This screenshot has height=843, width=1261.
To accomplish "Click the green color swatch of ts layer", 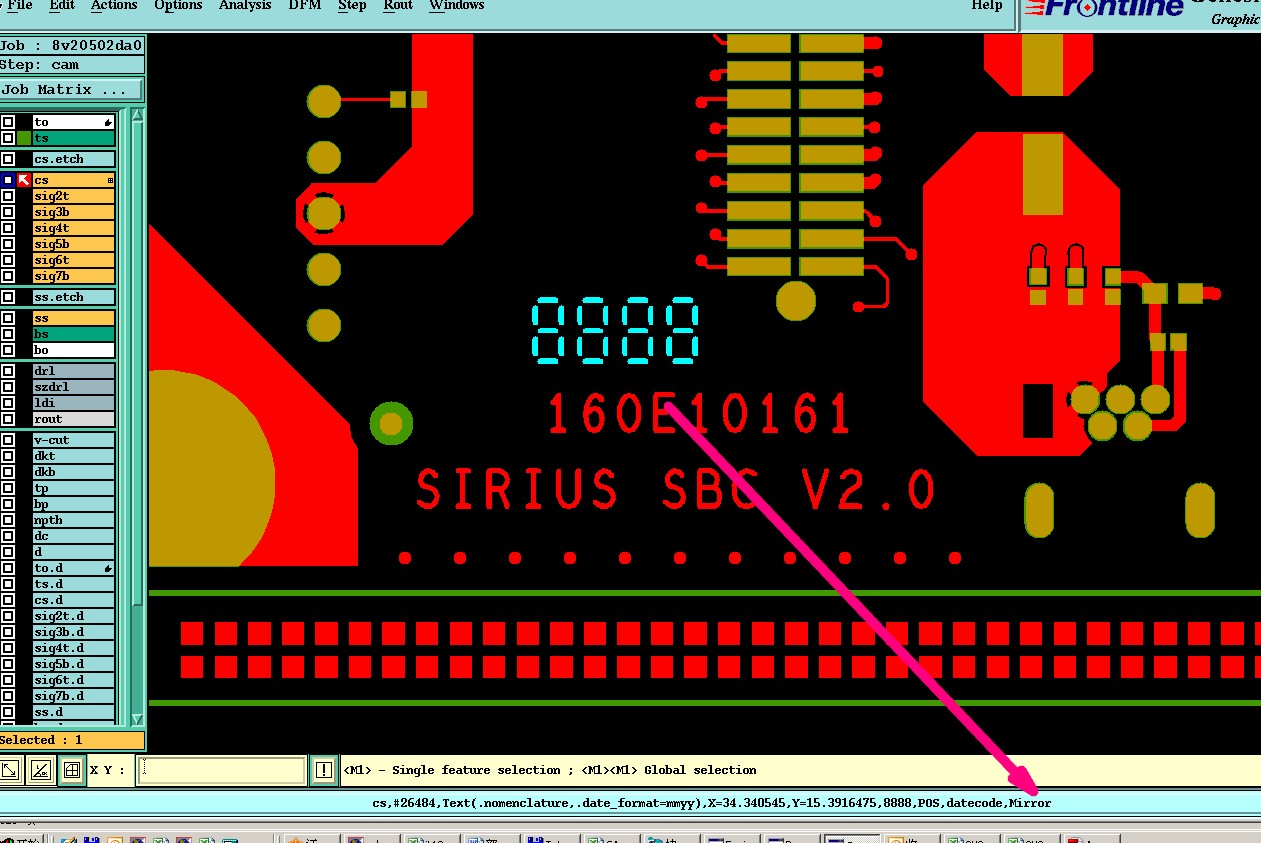I will tap(24, 138).
